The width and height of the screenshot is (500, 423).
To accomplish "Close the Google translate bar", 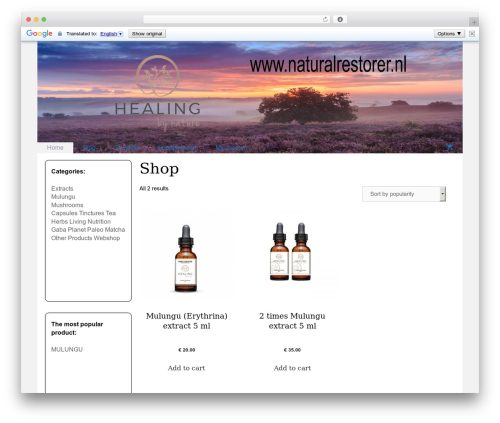I will point(472,34).
